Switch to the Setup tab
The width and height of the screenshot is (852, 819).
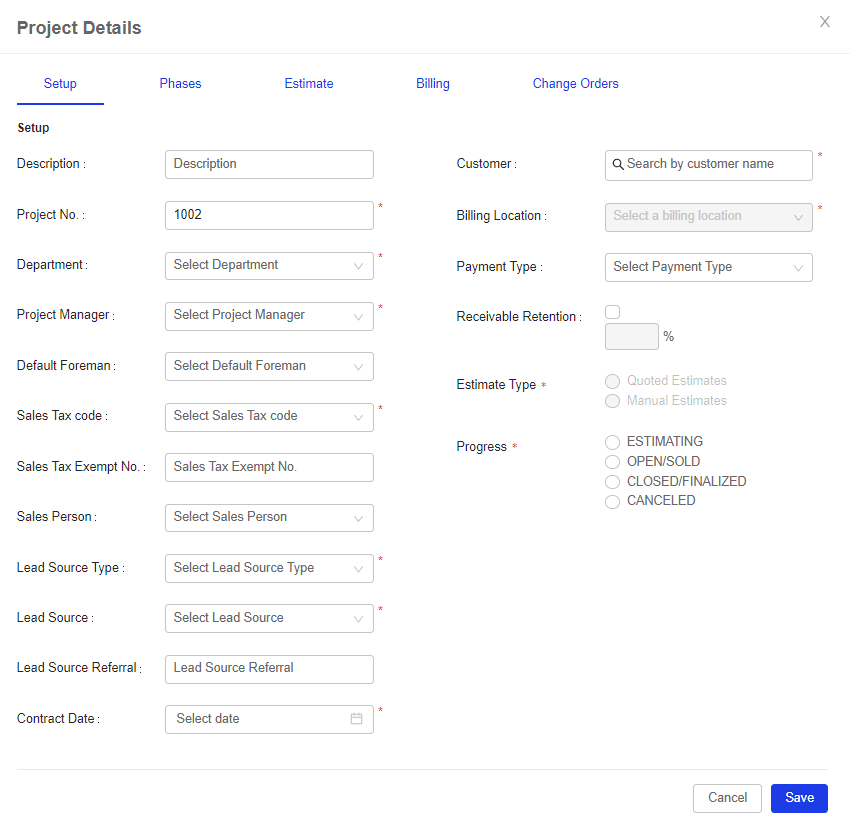[60, 84]
